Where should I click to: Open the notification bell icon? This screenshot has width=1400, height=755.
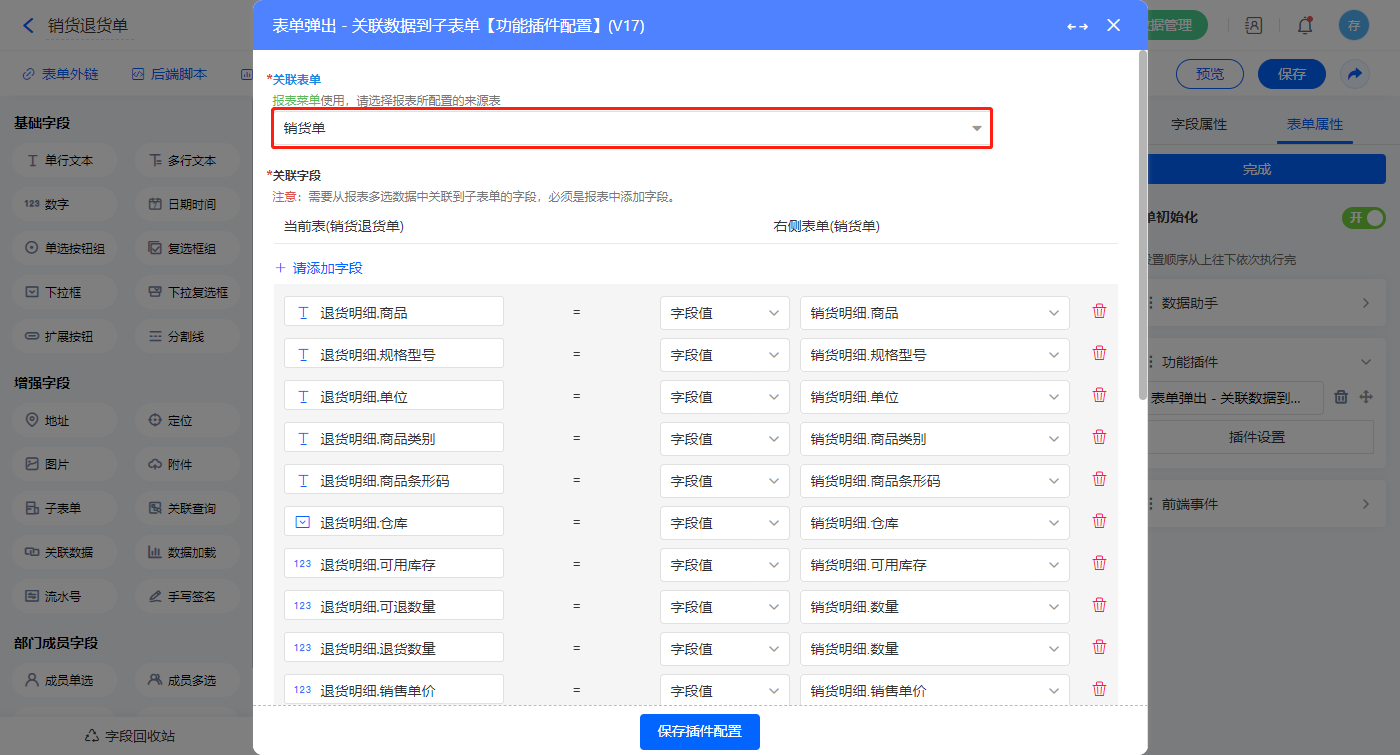(x=1304, y=26)
